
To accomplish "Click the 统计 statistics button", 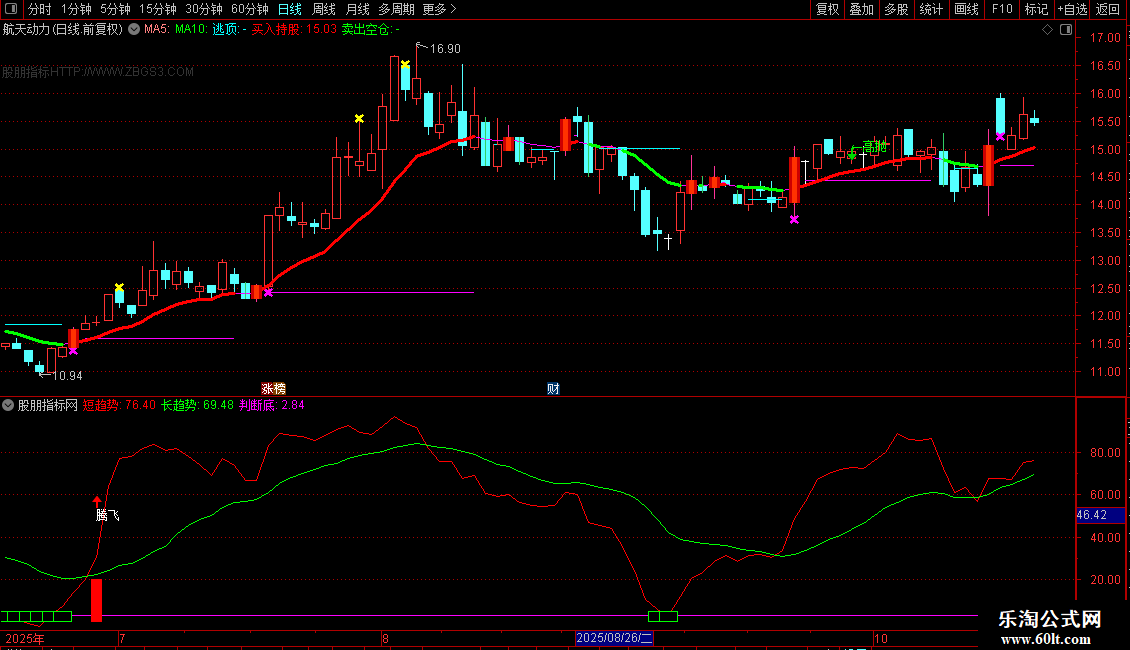I will [x=930, y=9].
